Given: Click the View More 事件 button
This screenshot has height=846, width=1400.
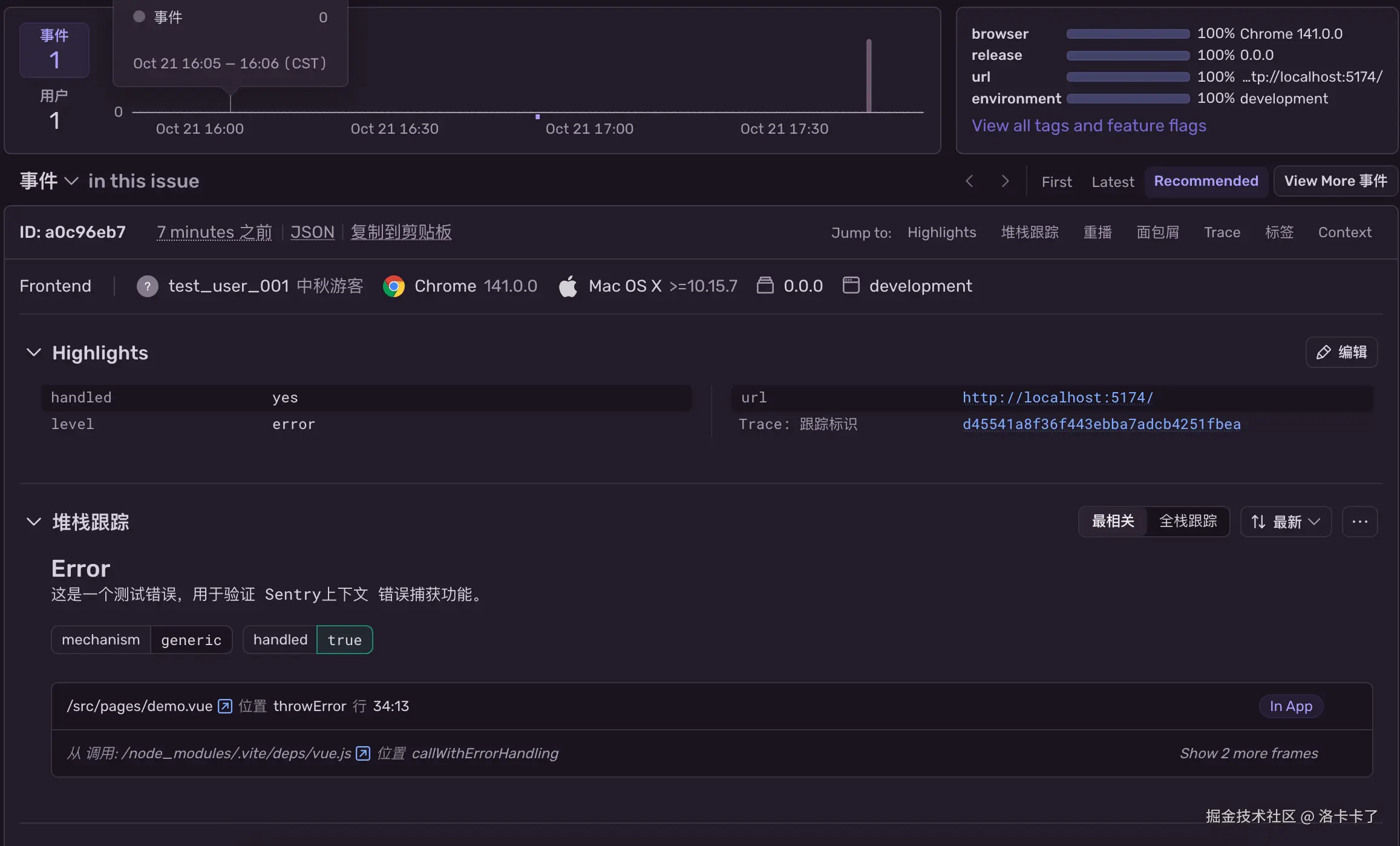Looking at the screenshot, I should (x=1335, y=181).
